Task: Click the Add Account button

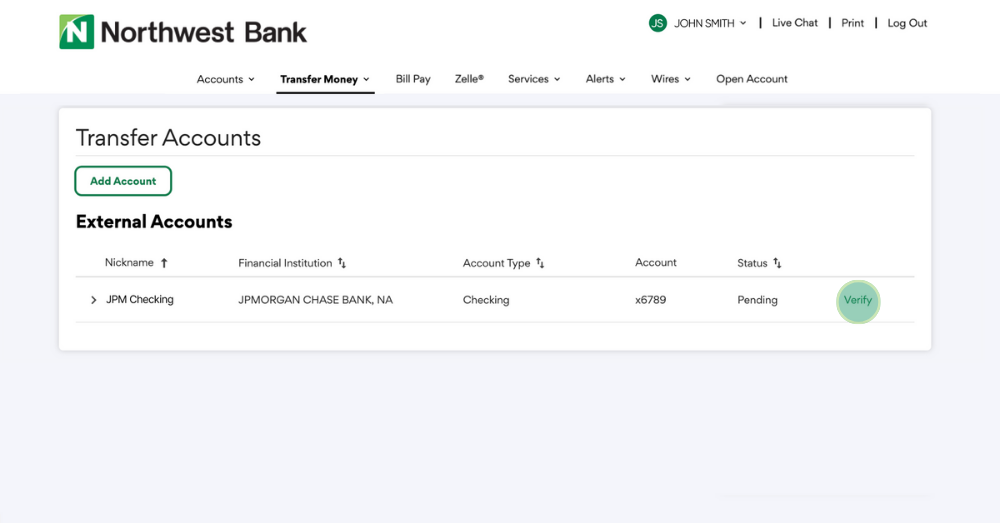Action: [123, 181]
